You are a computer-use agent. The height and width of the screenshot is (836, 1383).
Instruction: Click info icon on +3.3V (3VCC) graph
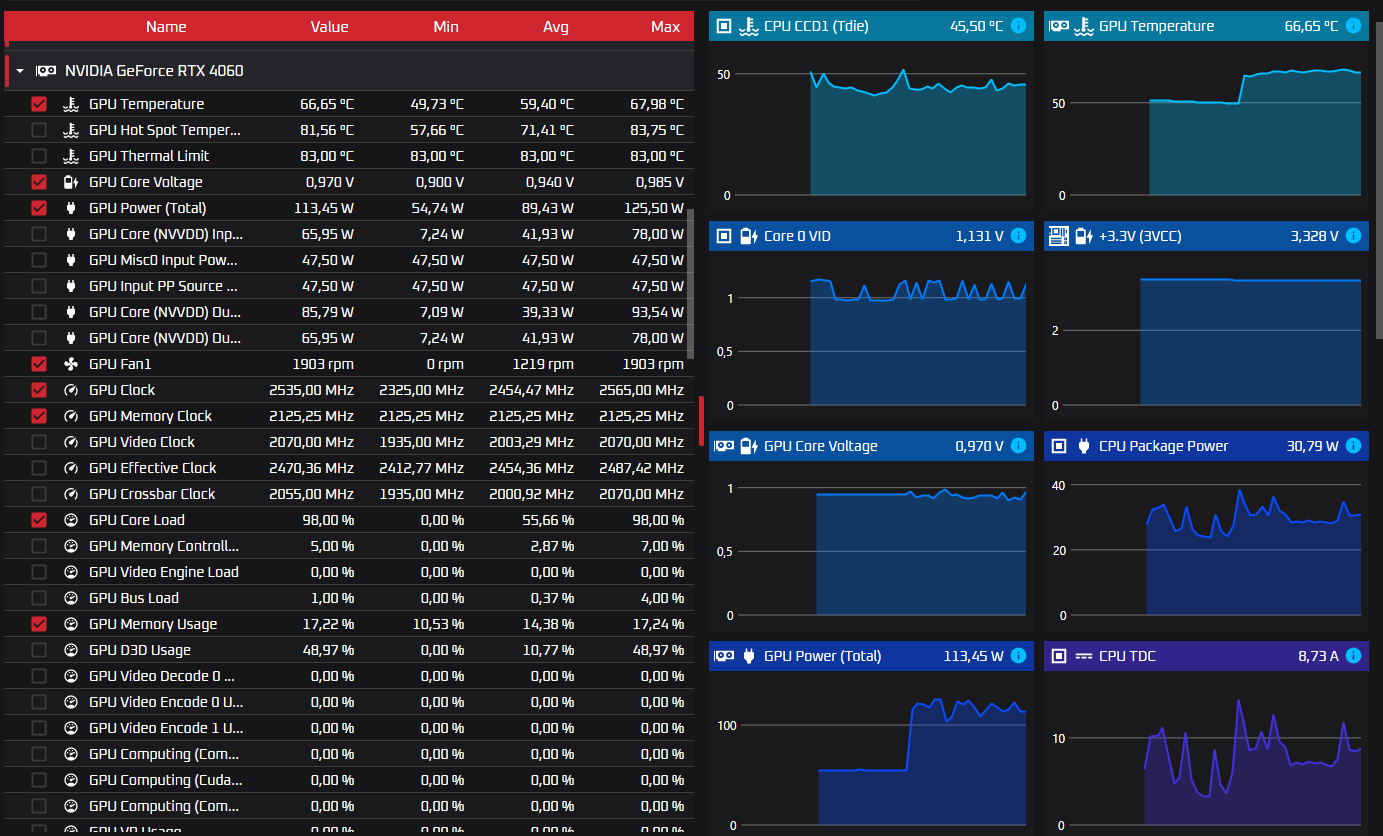[x=1353, y=236]
